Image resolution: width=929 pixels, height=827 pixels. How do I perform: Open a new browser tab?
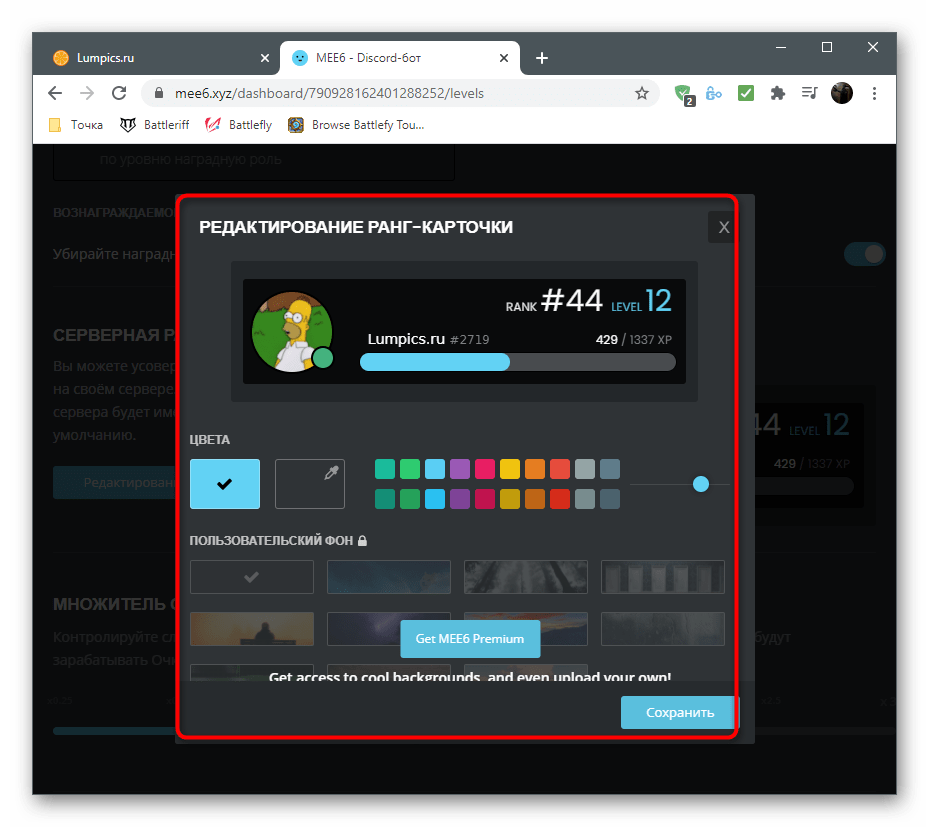[x=542, y=58]
